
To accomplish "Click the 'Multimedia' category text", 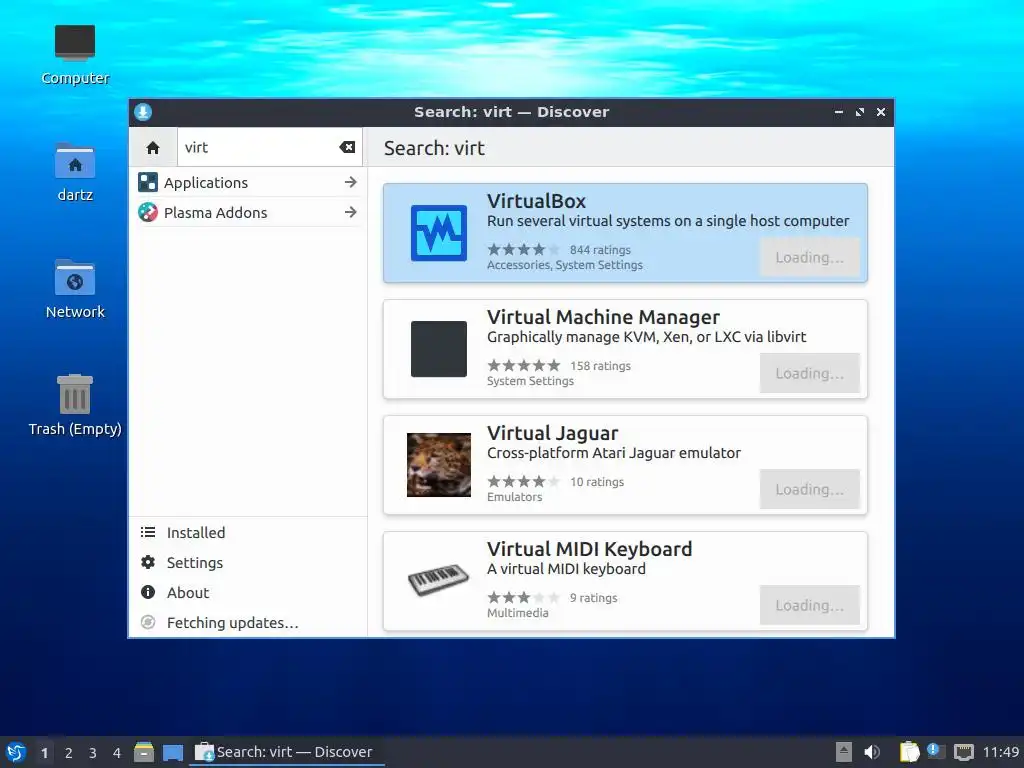I will point(518,613).
